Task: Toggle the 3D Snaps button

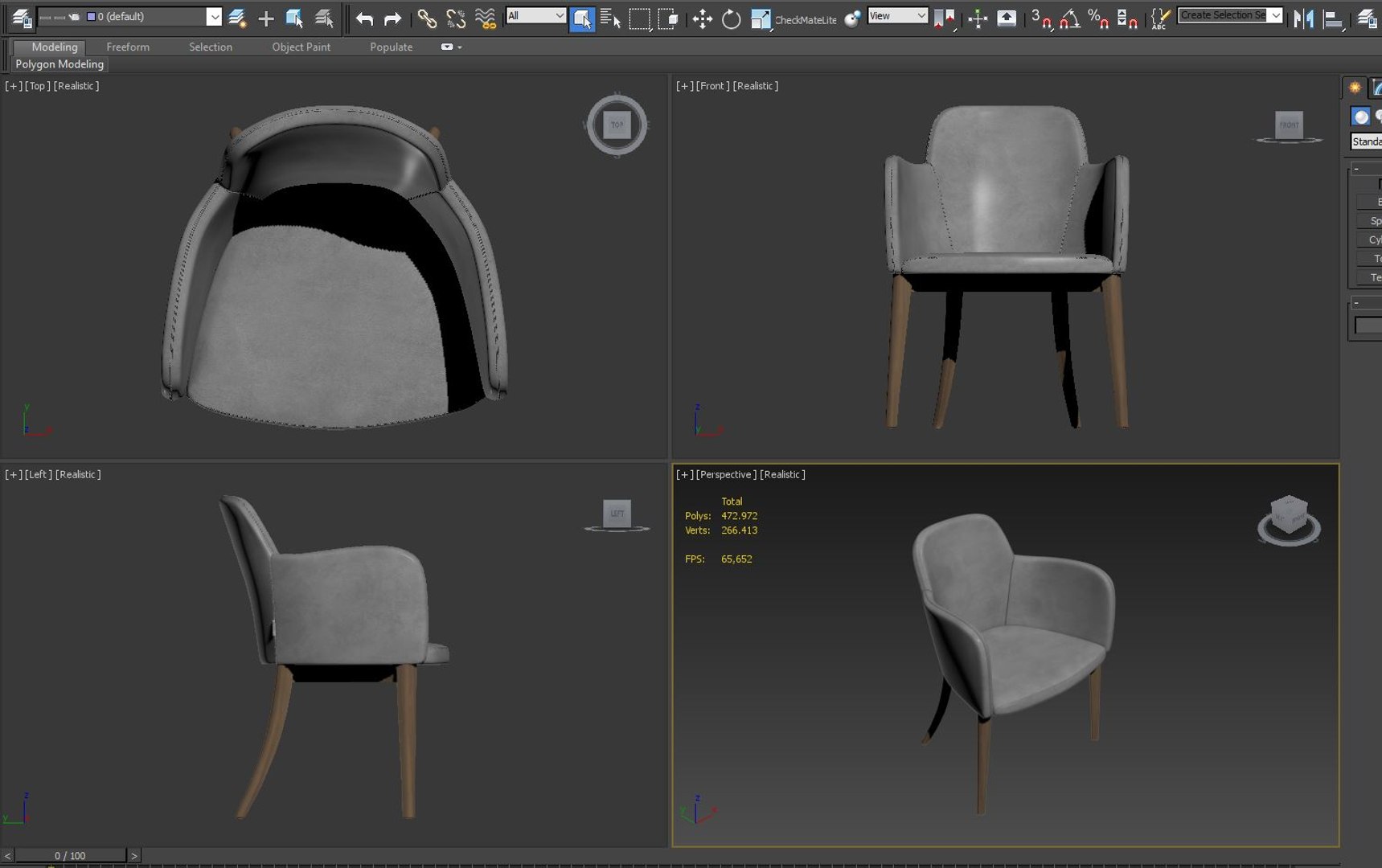Action: (x=1041, y=18)
